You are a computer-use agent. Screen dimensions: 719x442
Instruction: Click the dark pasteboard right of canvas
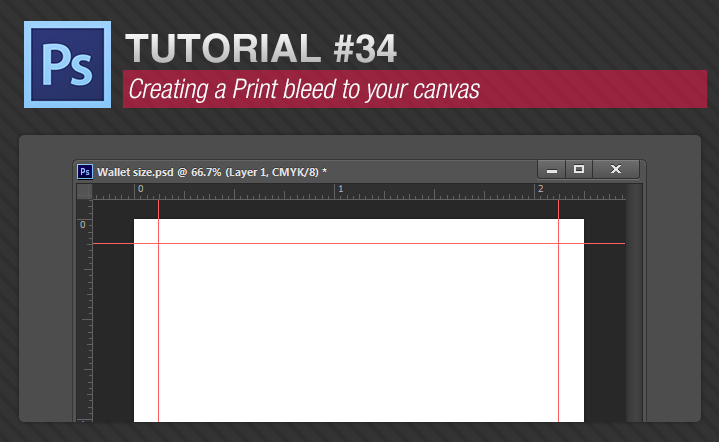coord(604,320)
